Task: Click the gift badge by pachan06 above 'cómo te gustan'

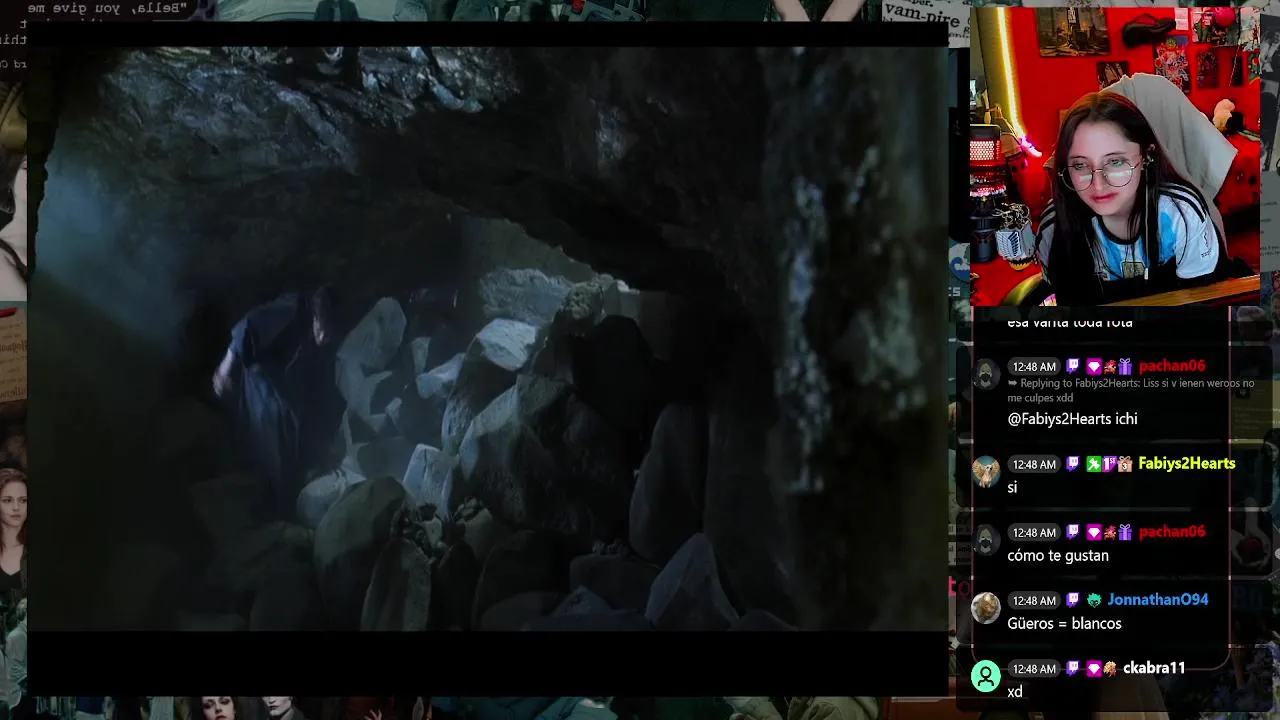Action: pos(1125,532)
